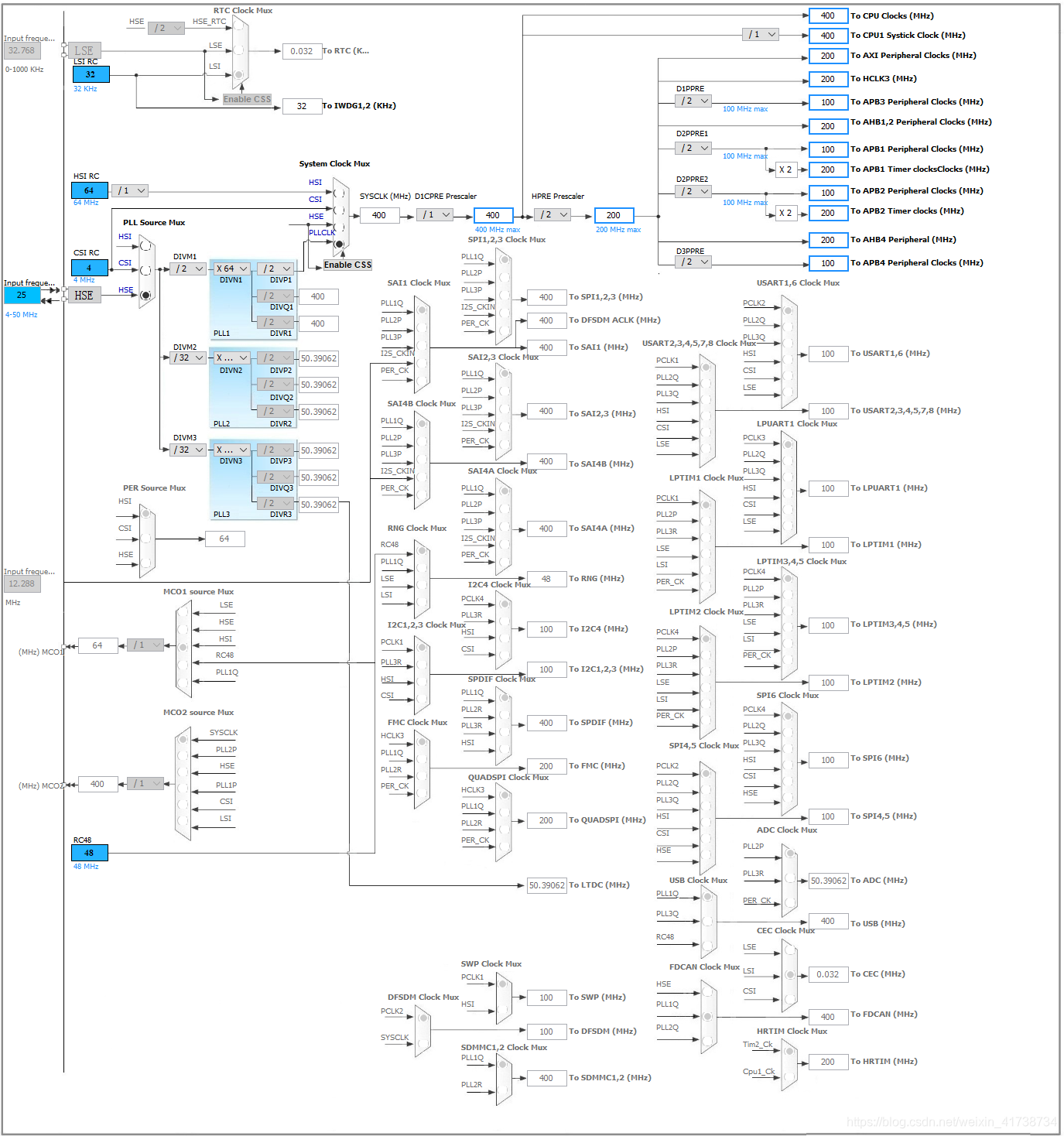The width and height of the screenshot is (1064, 1136).
Task: Click the MCO1 output value 64
Action: pos(98,645)
